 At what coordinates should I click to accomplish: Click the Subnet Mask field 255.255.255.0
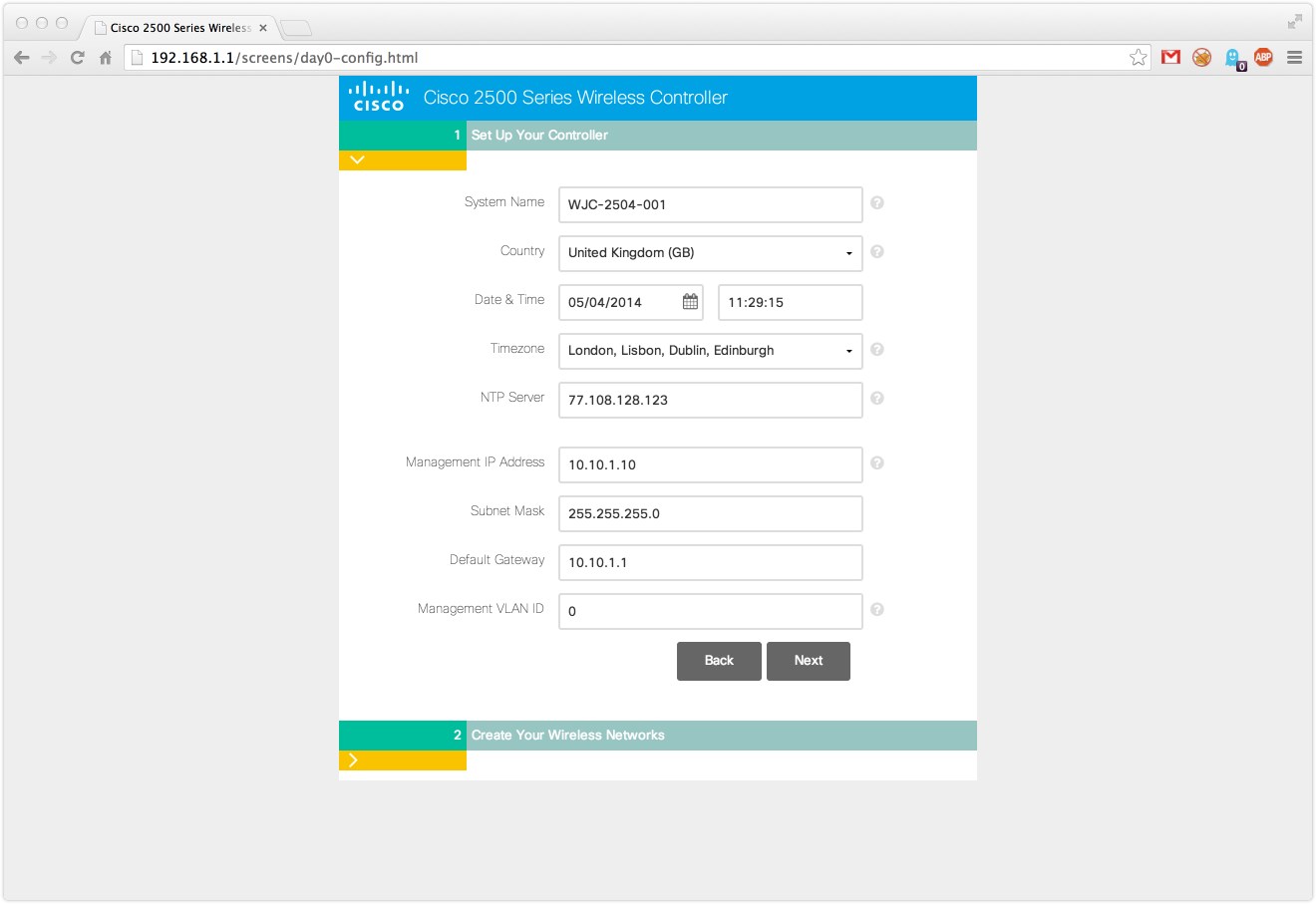[x=711, y=513]
